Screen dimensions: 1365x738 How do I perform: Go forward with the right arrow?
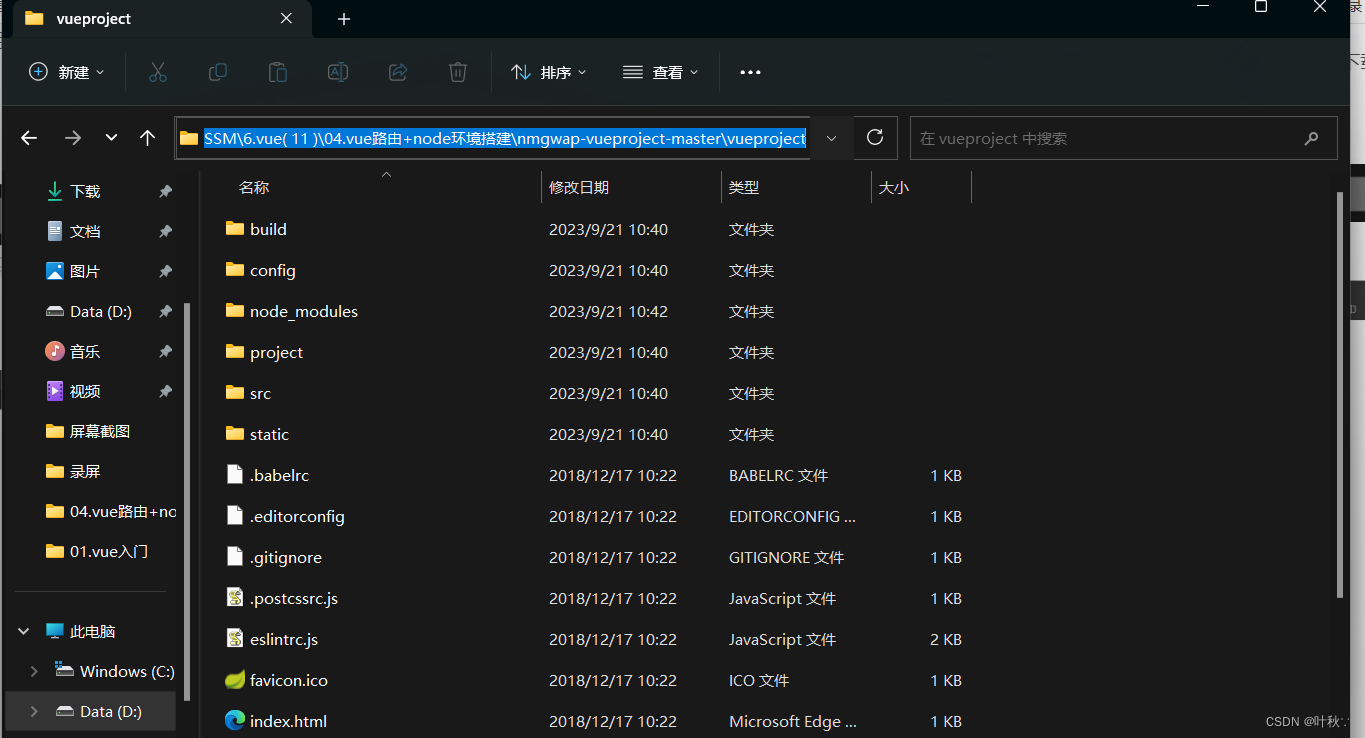tap(72, 138)
